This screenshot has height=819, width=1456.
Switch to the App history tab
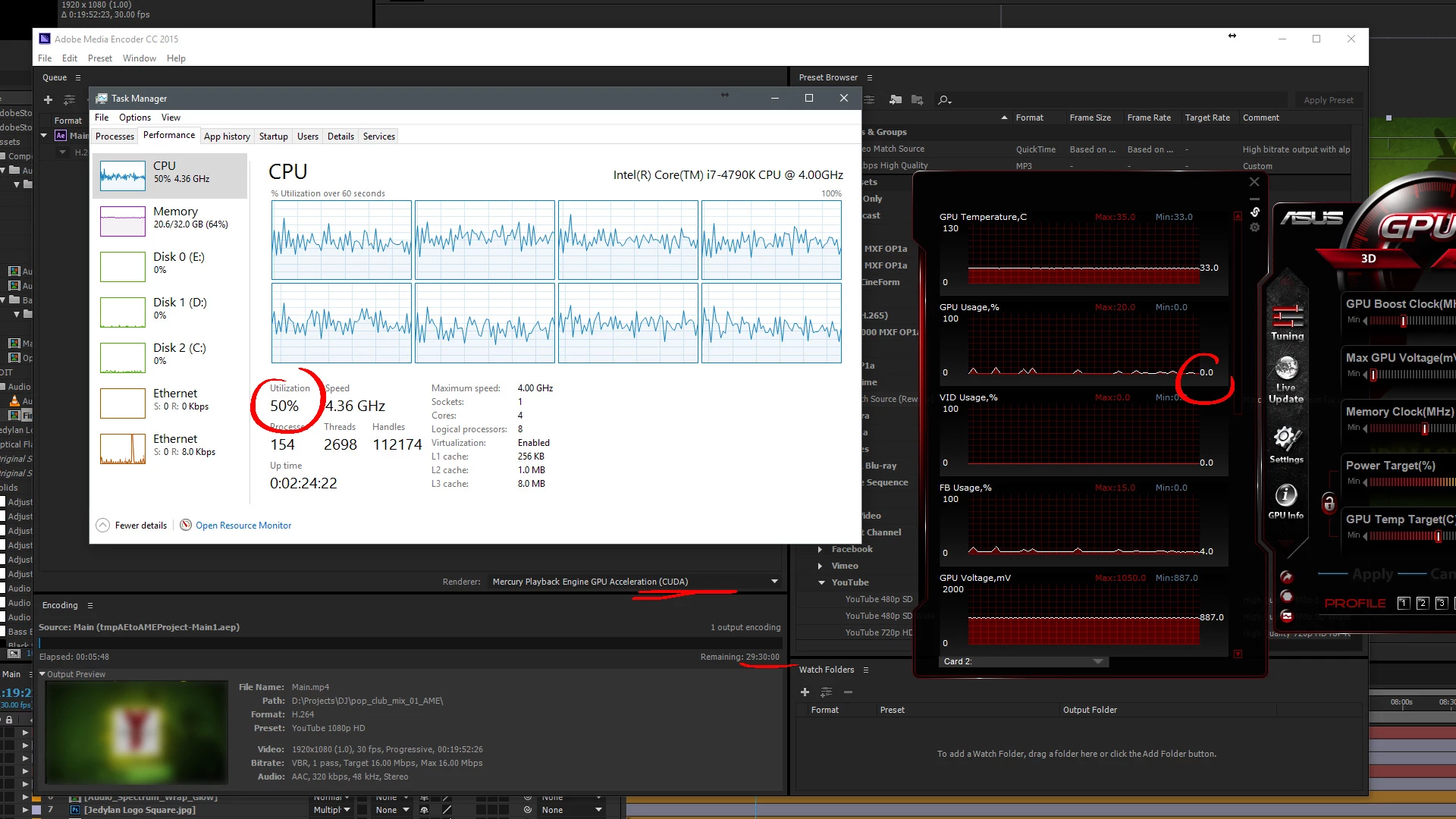click(227, 136)
